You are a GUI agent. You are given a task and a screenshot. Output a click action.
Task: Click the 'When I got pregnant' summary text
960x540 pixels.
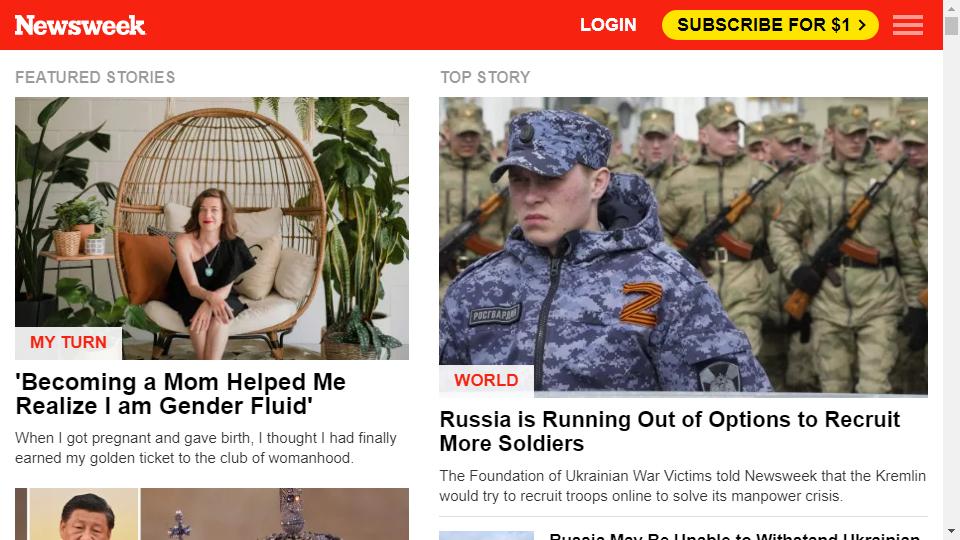coord(206,448)
